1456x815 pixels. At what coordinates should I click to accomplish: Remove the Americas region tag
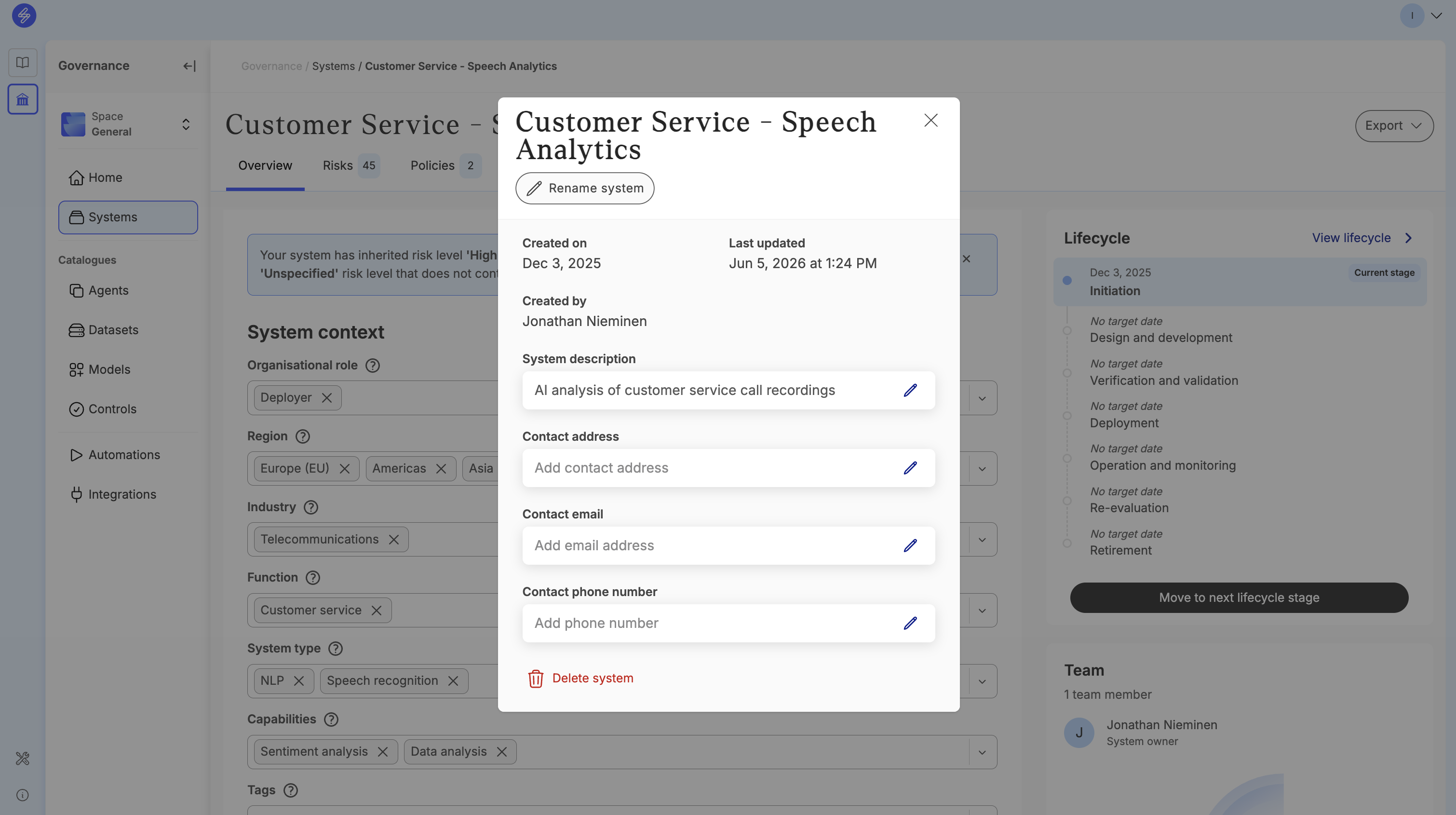[442, 469]
